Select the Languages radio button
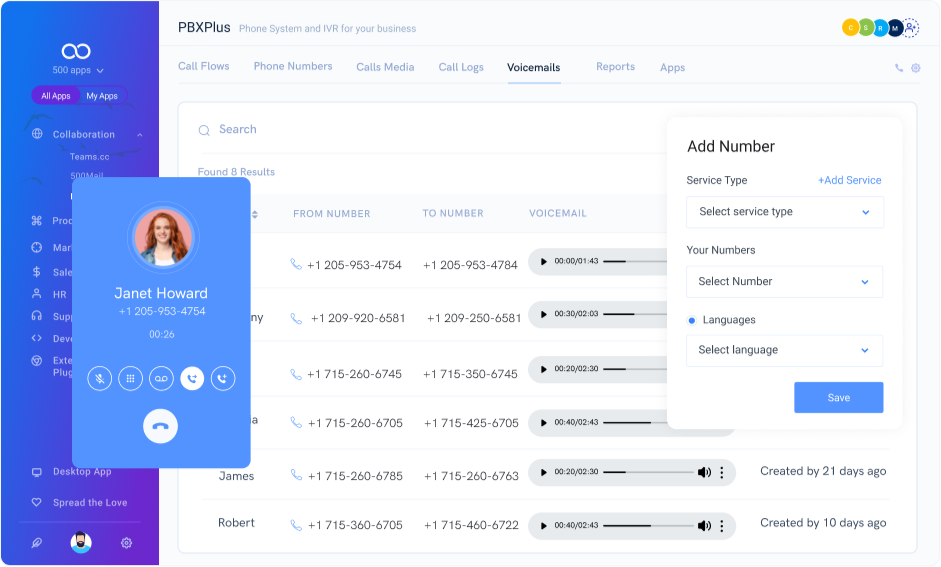The image size is (941, 567). (692, 320)
